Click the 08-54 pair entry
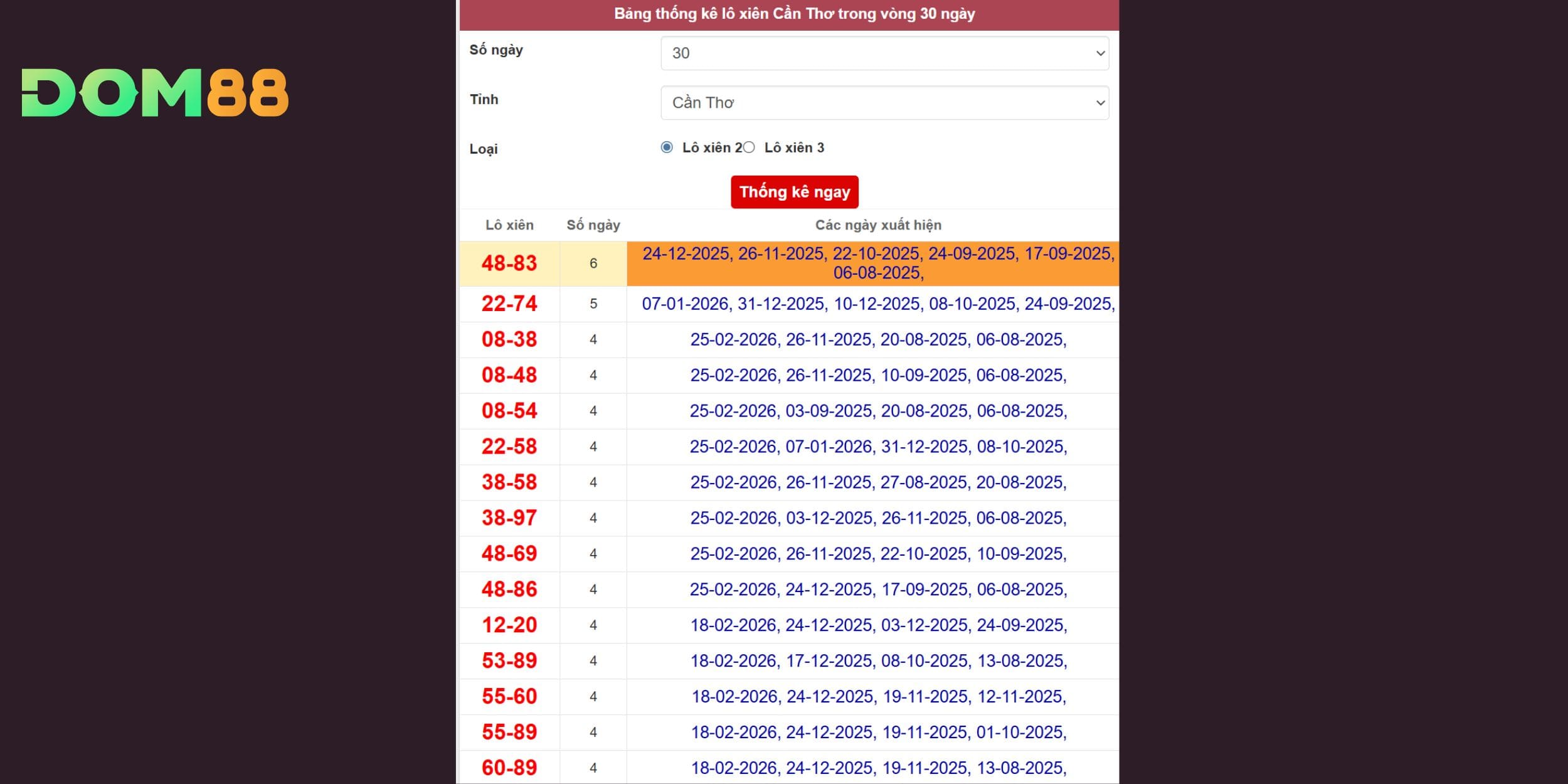The image size is (1568, 784). point(509,411)
